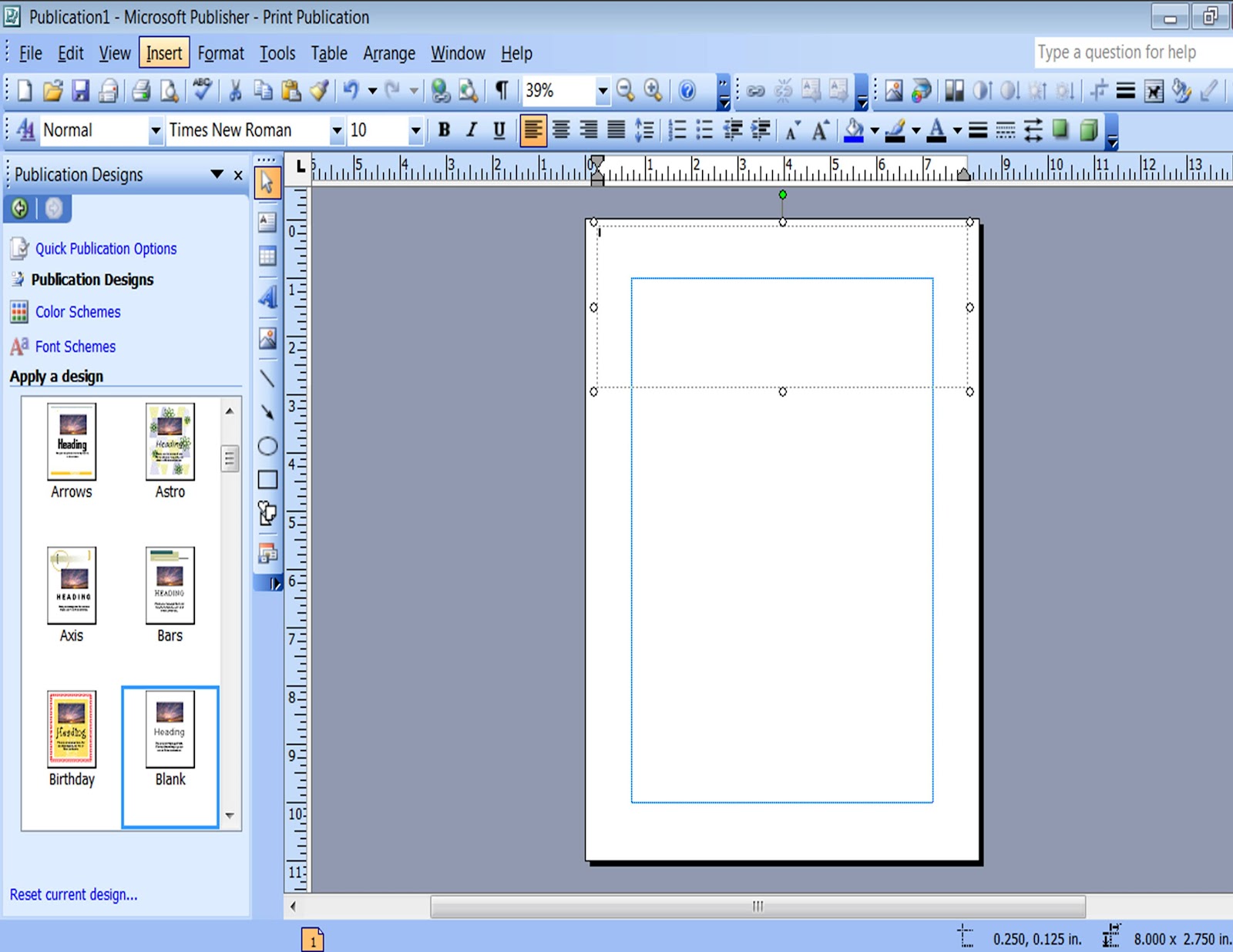Open the Design Gallery Object tool

click(x=267, y=555)
